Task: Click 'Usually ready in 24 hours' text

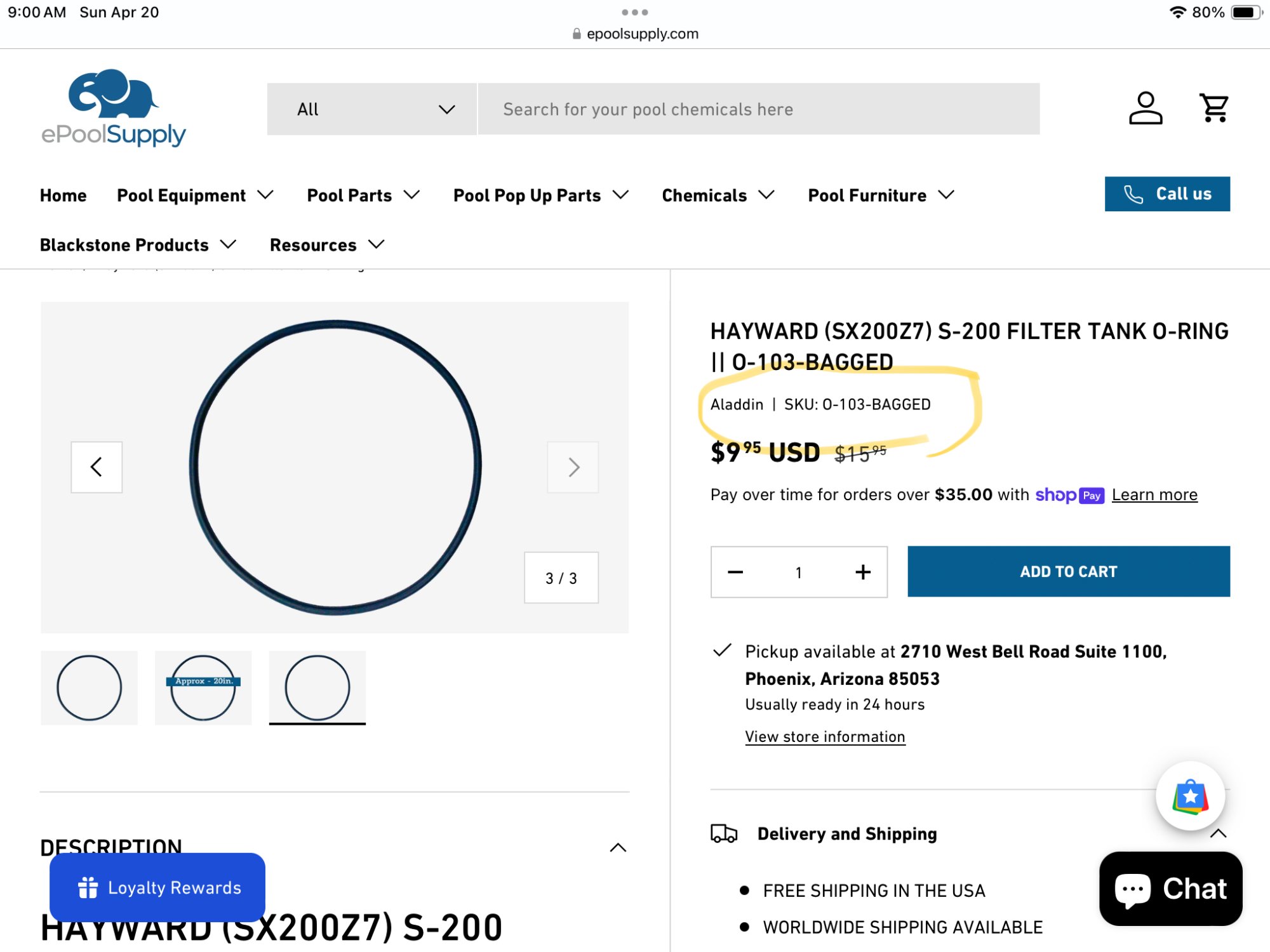Action: pyautogui.click(x=834, y=704)
